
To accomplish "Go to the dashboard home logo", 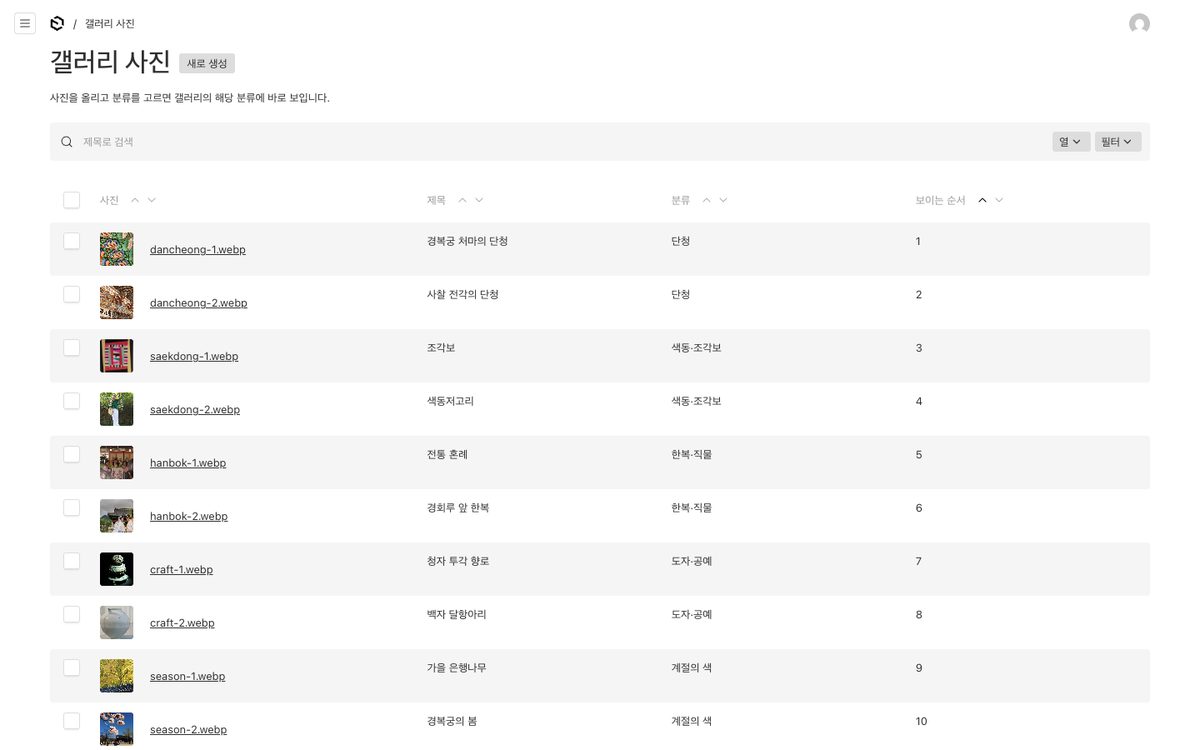I will coord(57,23).
